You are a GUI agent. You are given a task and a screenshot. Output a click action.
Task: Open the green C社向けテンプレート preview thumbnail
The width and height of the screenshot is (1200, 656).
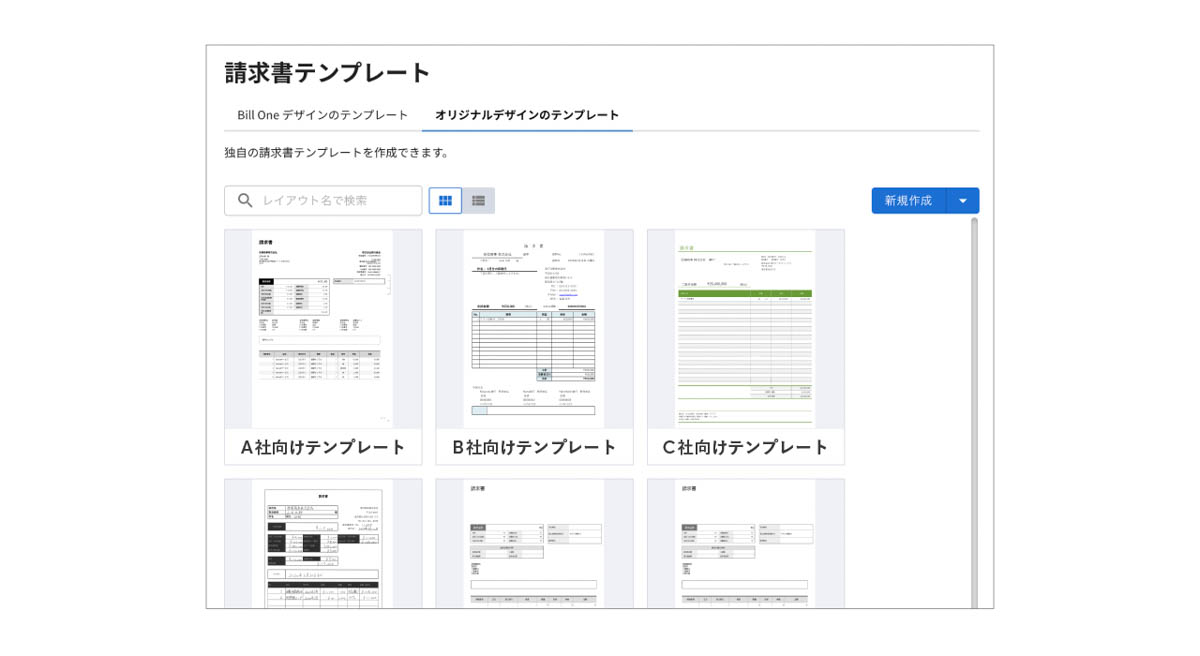(746, 329)
